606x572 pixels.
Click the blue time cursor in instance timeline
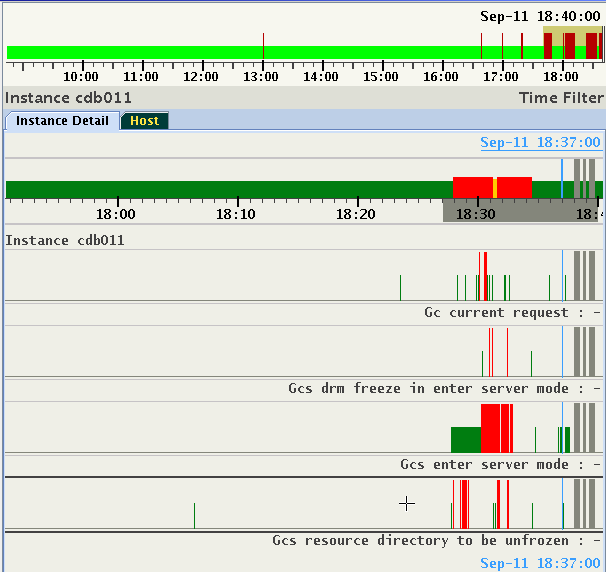coord(562,179)
